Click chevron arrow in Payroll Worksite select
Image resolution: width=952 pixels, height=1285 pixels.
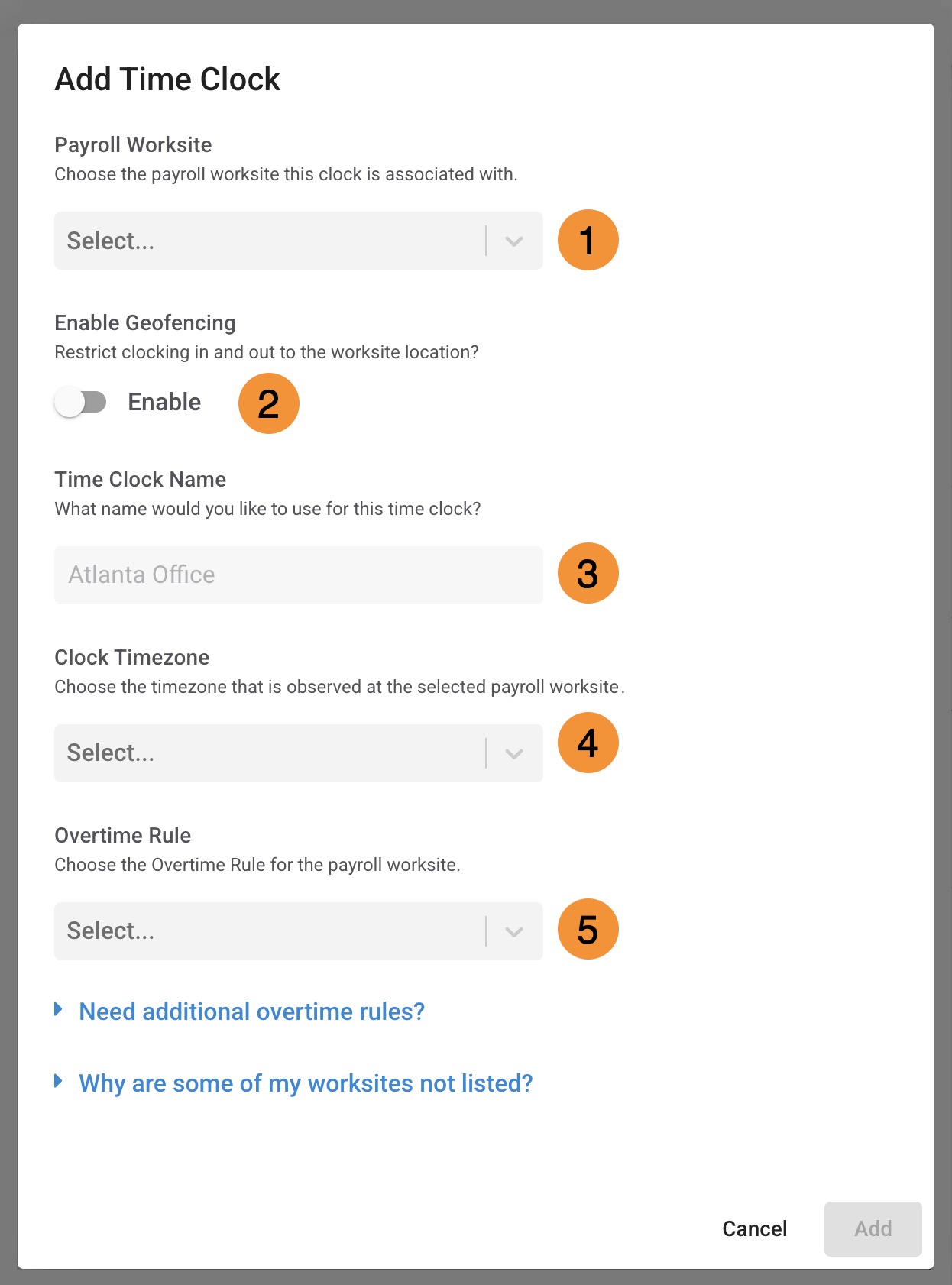(514, 241)
